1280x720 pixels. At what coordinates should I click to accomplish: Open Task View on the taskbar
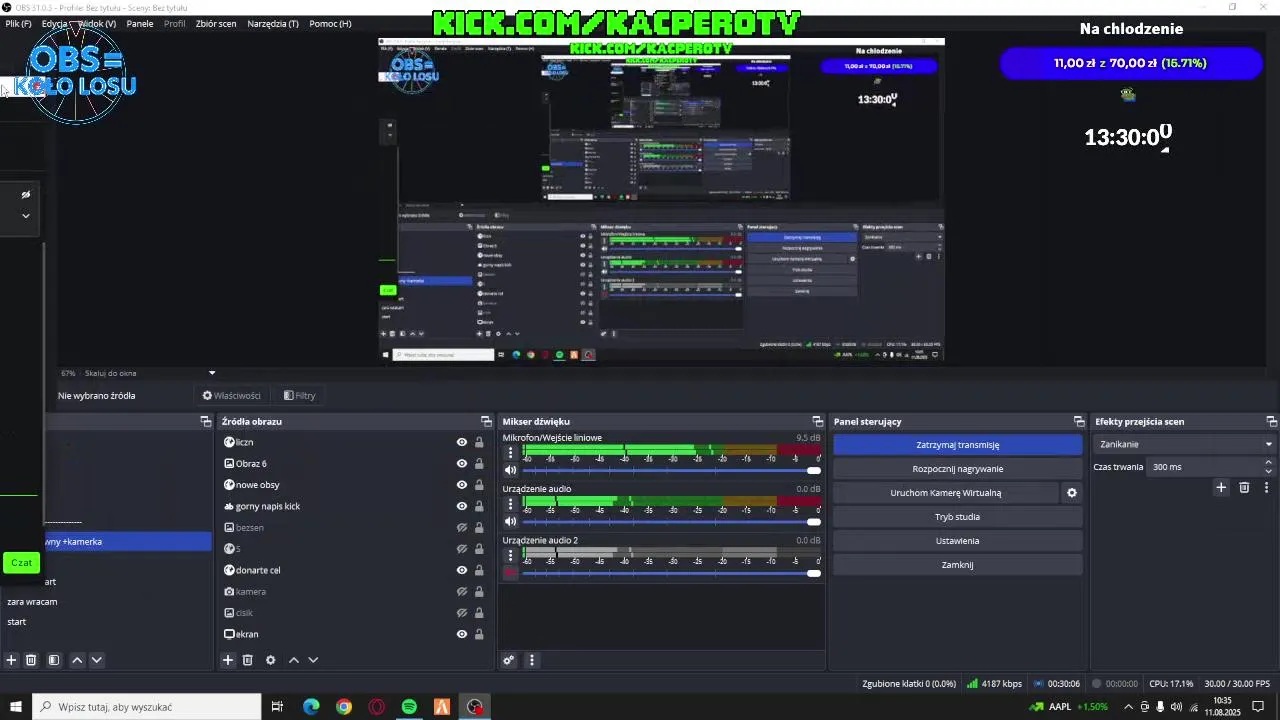click(x=278, y=707)
